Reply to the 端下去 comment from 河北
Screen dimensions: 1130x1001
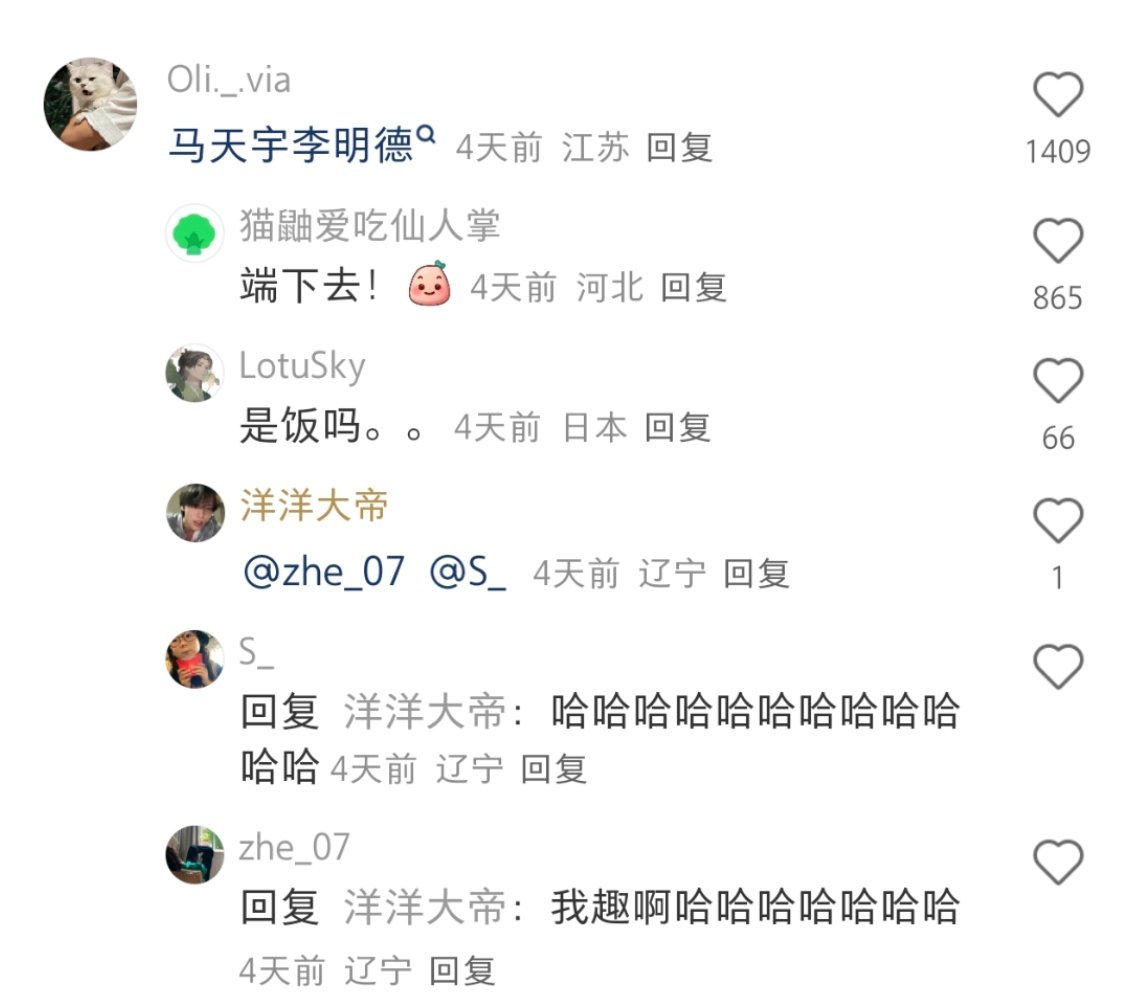(693, 288)
